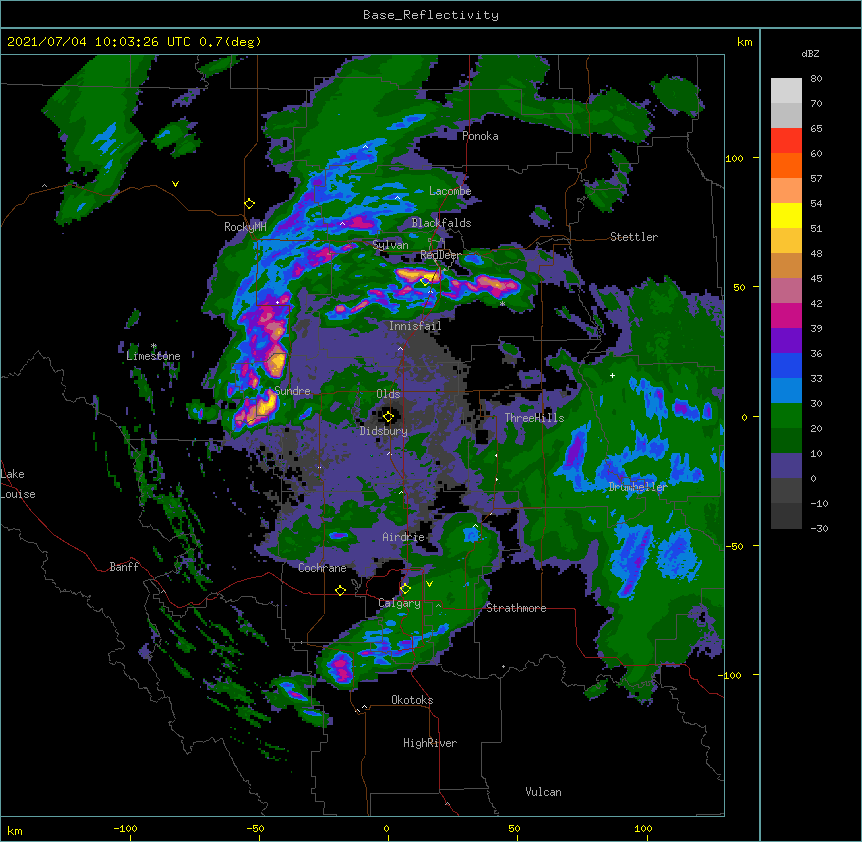Select the 100 tick on right vertical axis

tap(734, 158)
